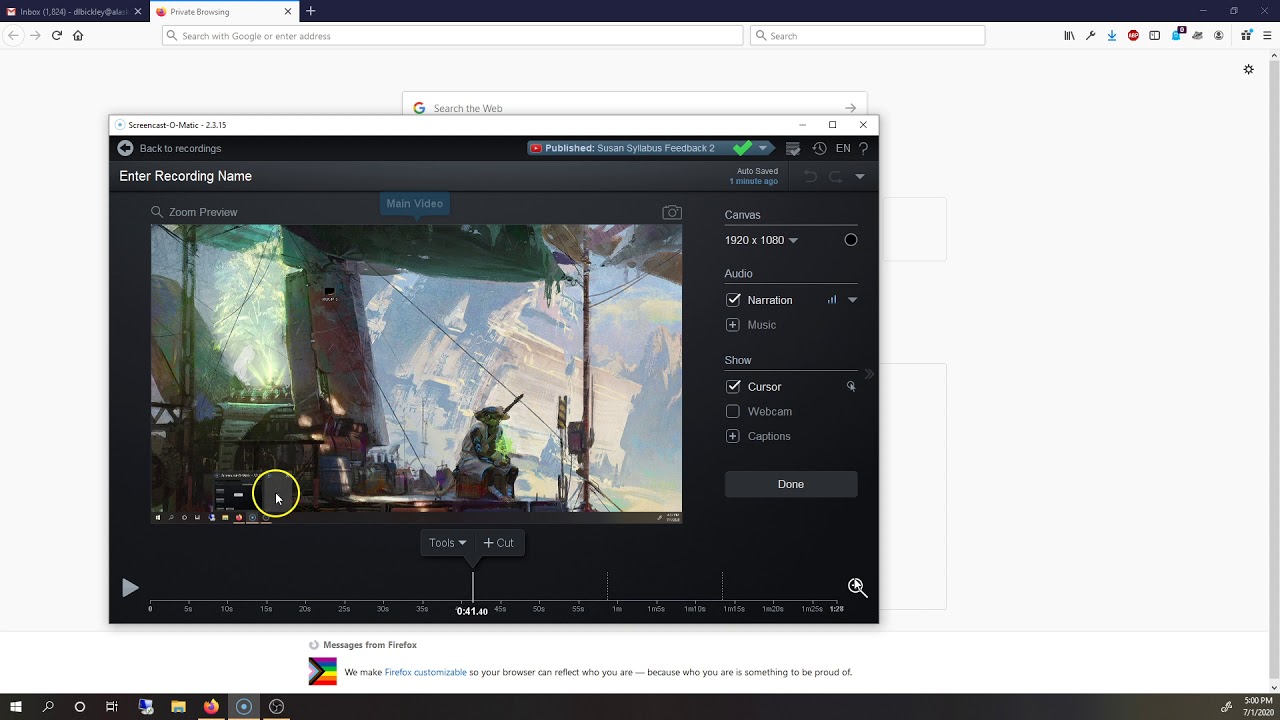Click the Enter Recording Name field
1280x720 pixels.
tap(186, 176)
